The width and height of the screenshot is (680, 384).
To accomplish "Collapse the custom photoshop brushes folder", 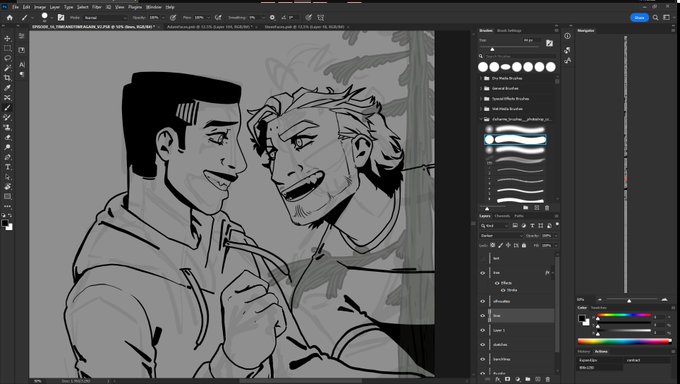I will pyautogui.click(x=481, y=119).
